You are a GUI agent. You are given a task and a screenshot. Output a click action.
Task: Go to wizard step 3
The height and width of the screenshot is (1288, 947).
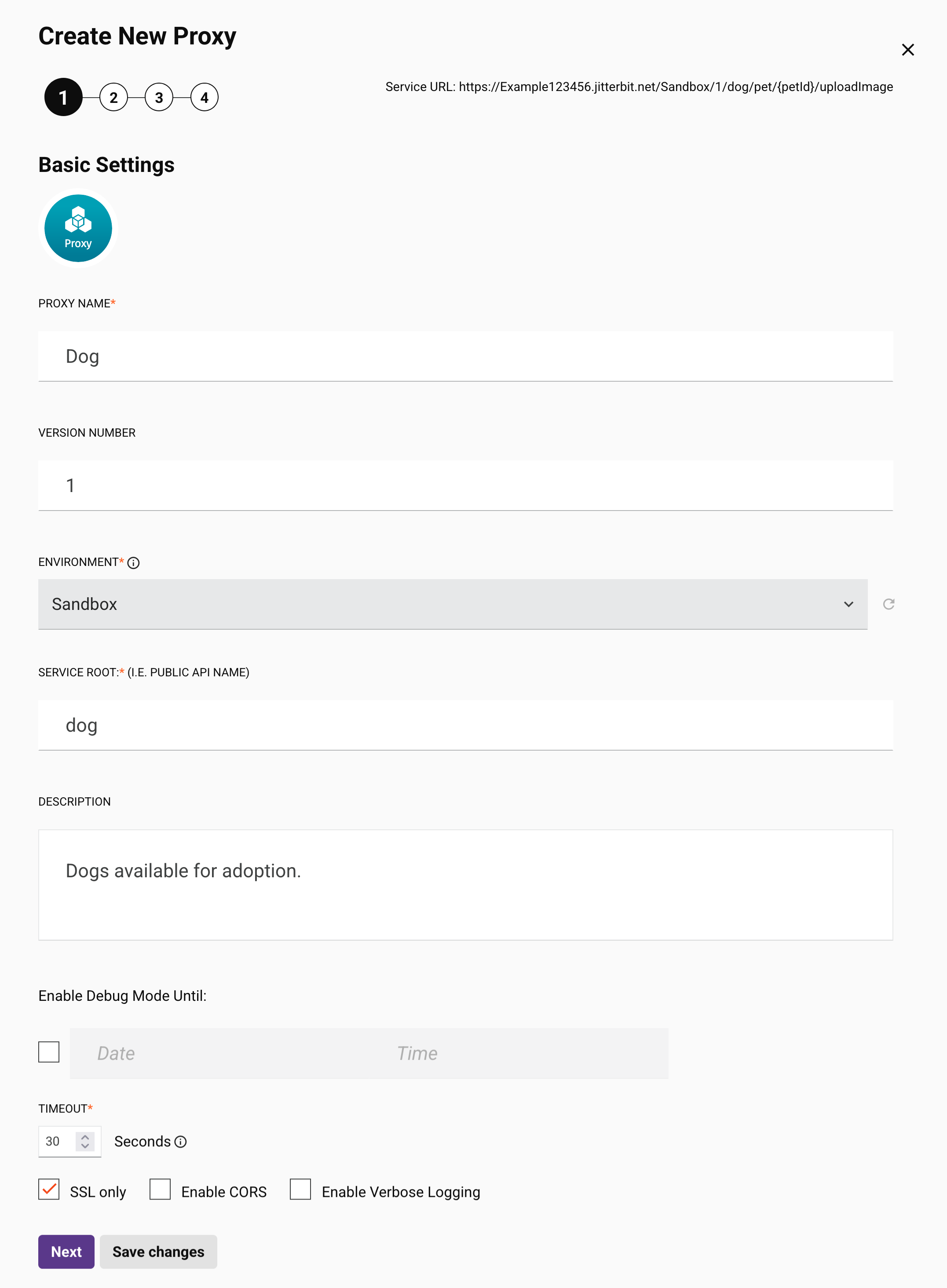pos(159,97)
